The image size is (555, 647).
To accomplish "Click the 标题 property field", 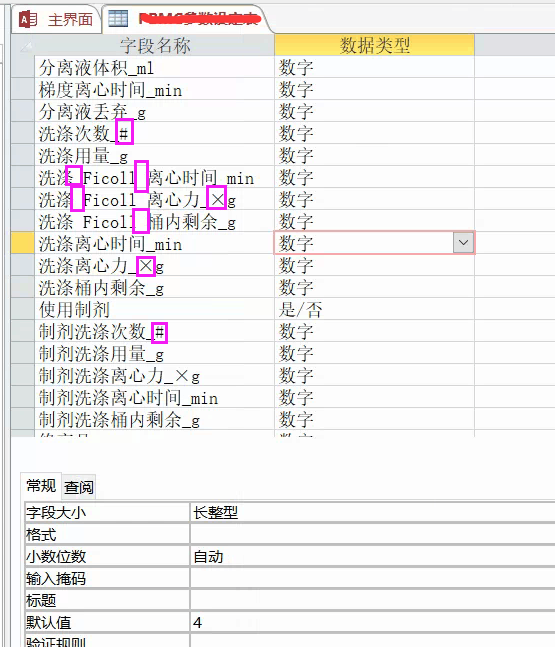I will 373,600.
